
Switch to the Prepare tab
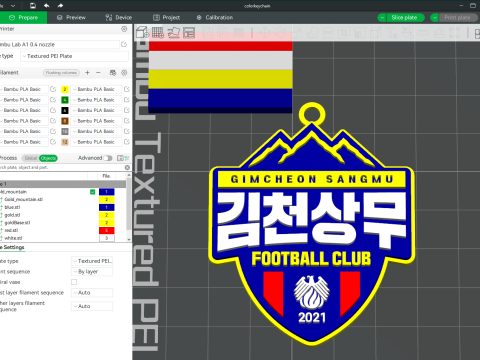(x=23, y=18)
